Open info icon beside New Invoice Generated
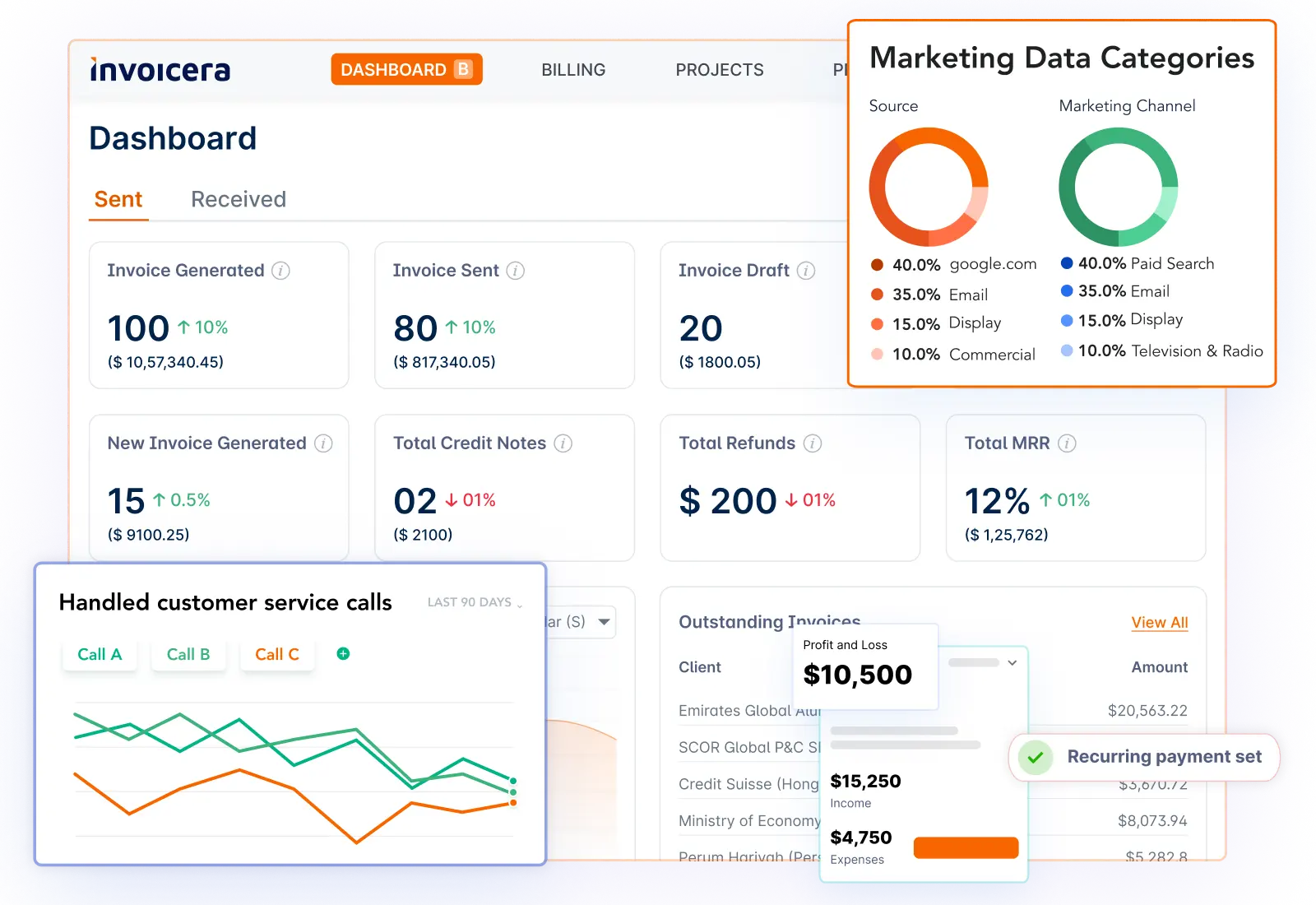 324,443
